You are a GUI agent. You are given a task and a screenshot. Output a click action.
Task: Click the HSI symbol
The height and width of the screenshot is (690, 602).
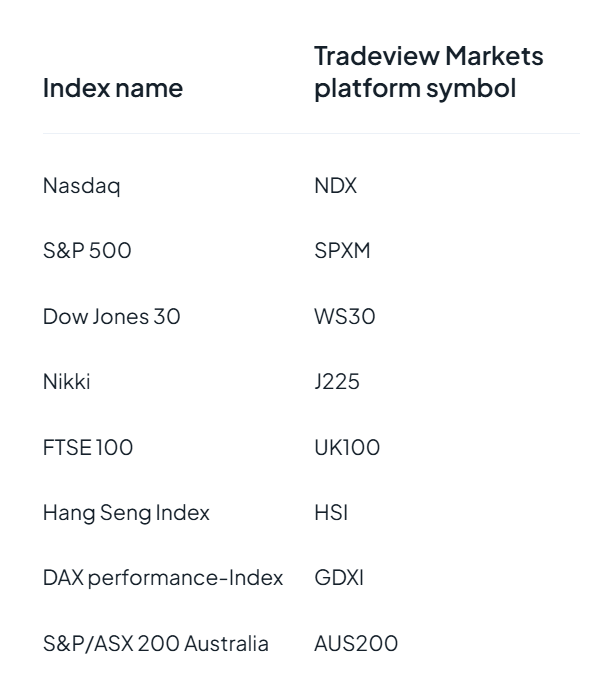click(331, 512)
